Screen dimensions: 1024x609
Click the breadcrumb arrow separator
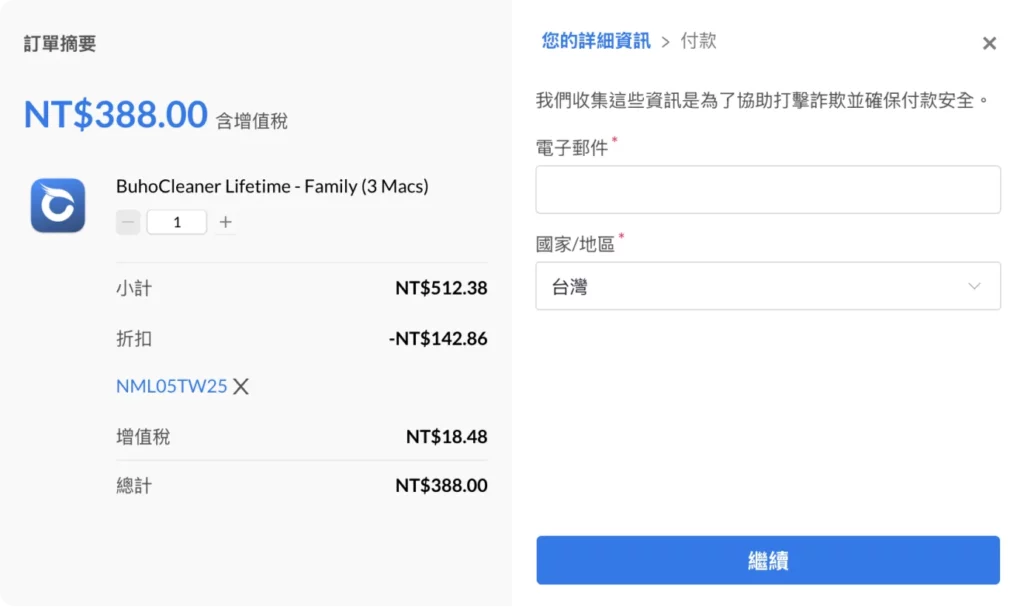tap(665, 42)
